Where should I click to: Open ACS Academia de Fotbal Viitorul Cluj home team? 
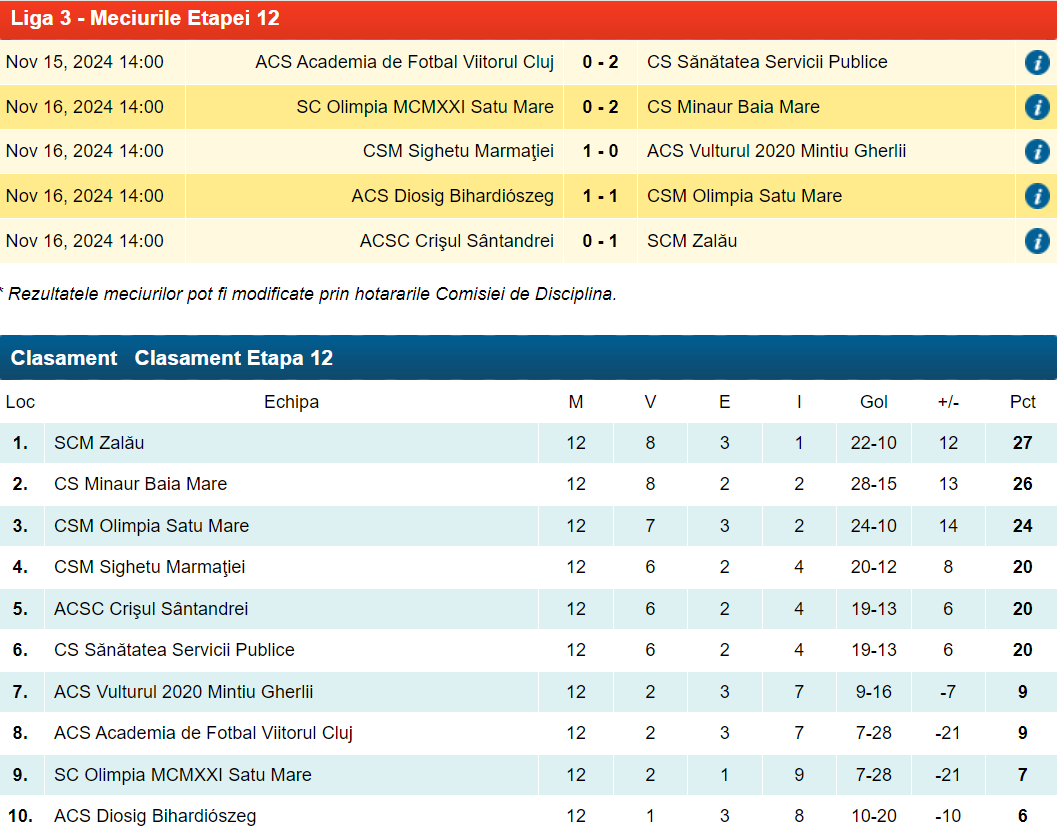(x=404, y=62)
